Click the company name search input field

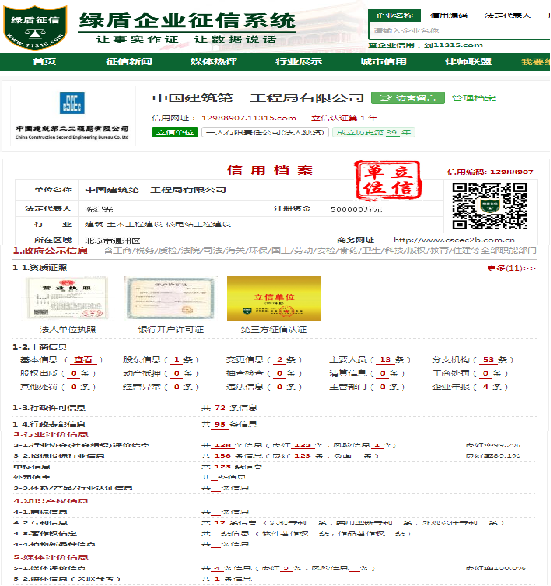point(460,30)
